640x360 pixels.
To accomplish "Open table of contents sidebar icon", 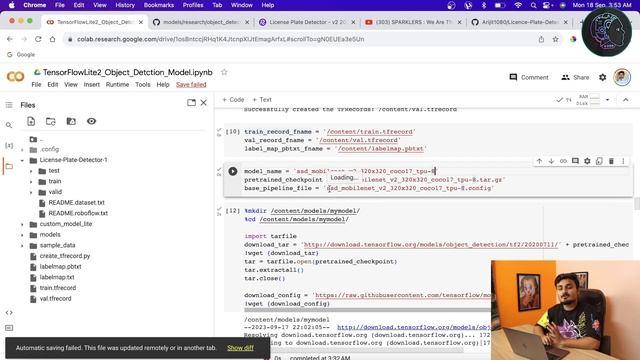I will point(9,105).
